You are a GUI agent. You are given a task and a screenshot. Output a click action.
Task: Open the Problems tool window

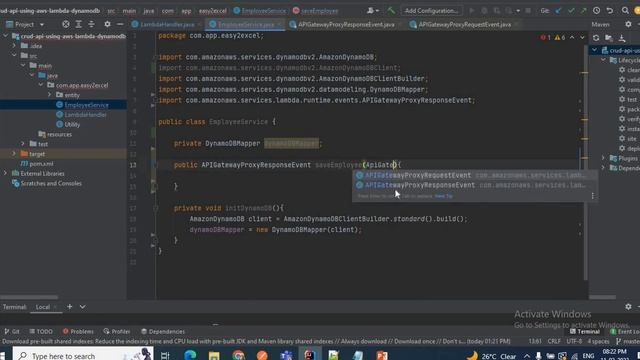(x=78, y=331)
